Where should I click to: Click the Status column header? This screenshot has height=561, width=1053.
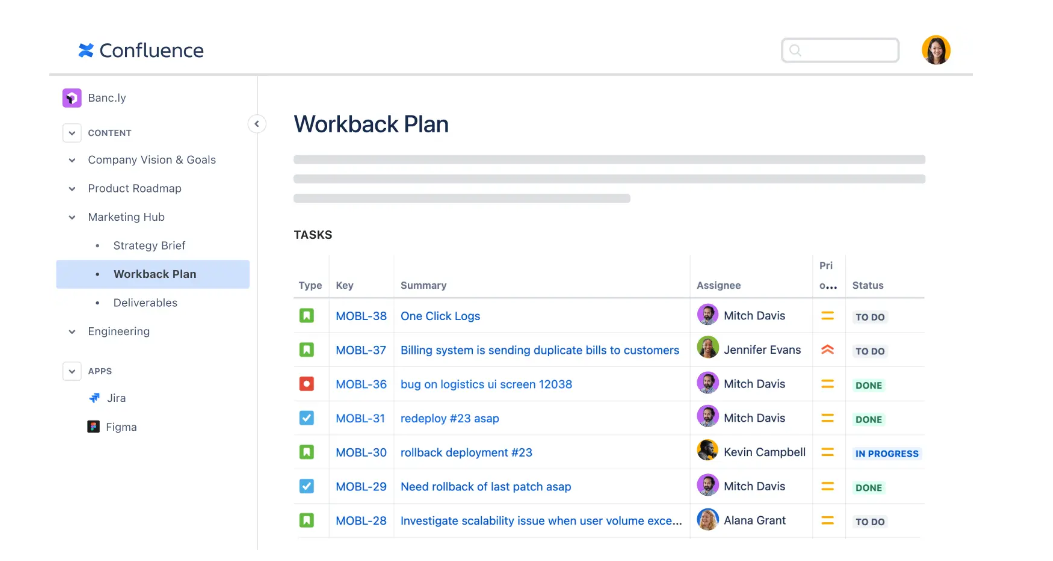click(x=868, y=286)
